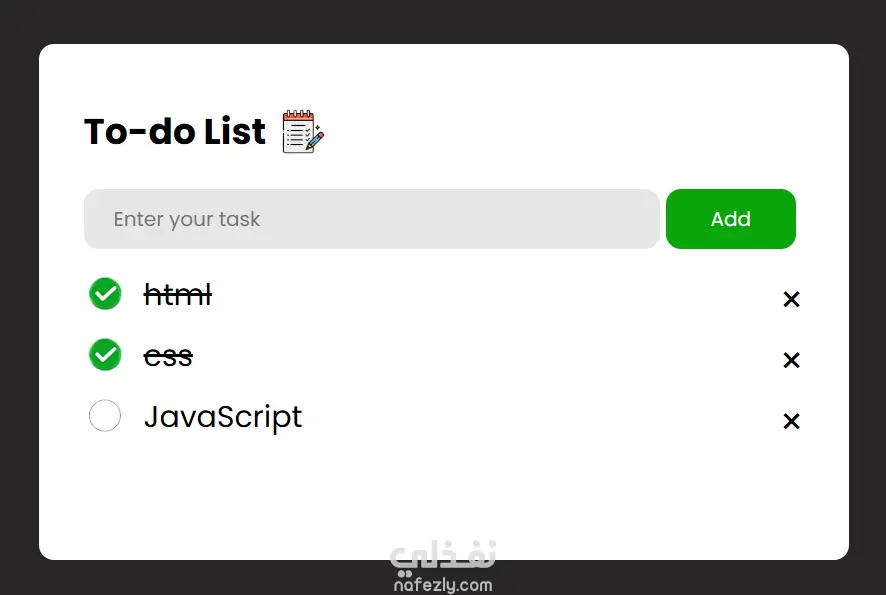The image size is (886, 595).
Task: Select the JavaScript task label
Action: 223,418
